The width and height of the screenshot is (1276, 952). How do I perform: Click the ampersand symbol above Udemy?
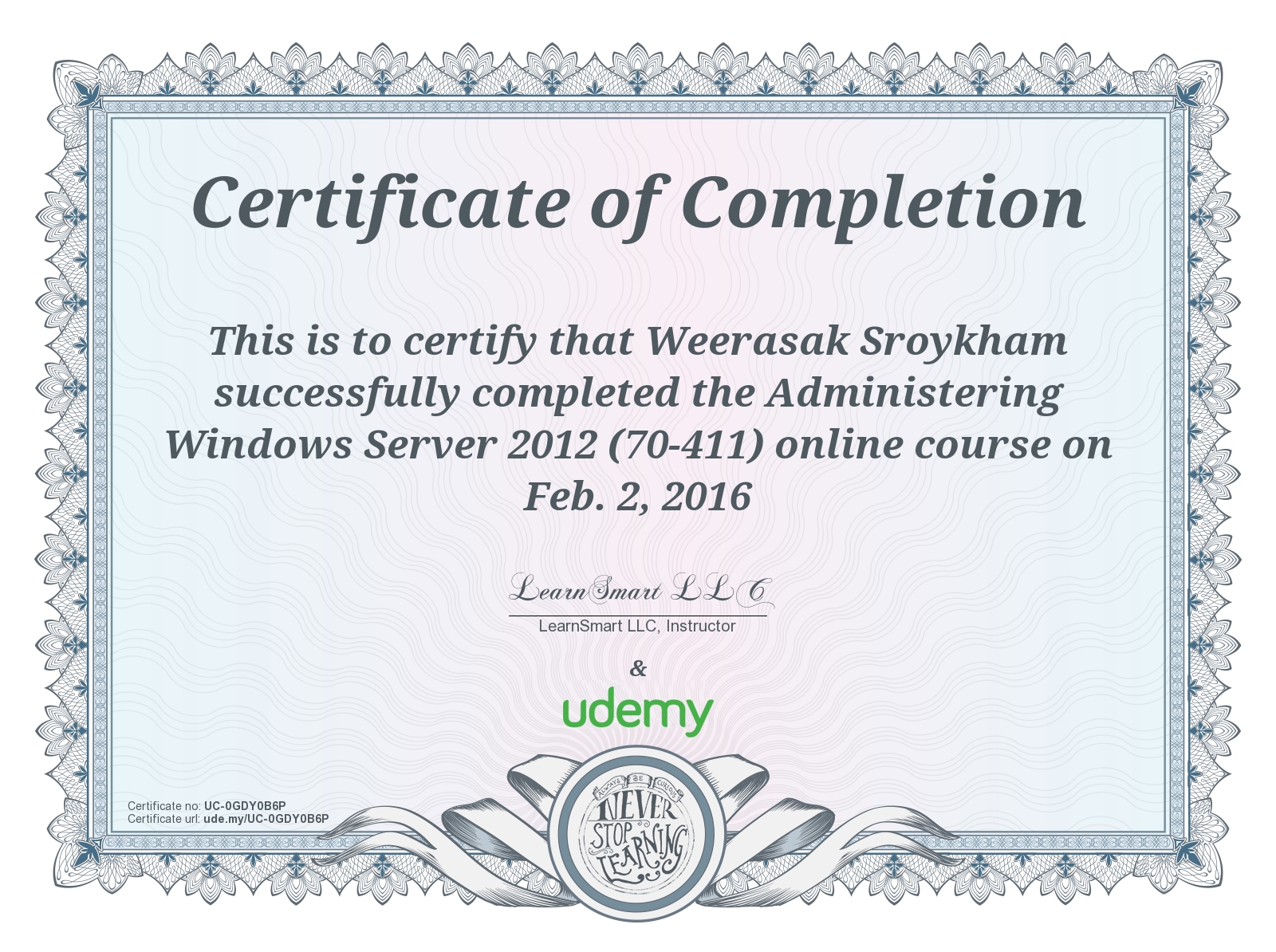coord(638,668)
